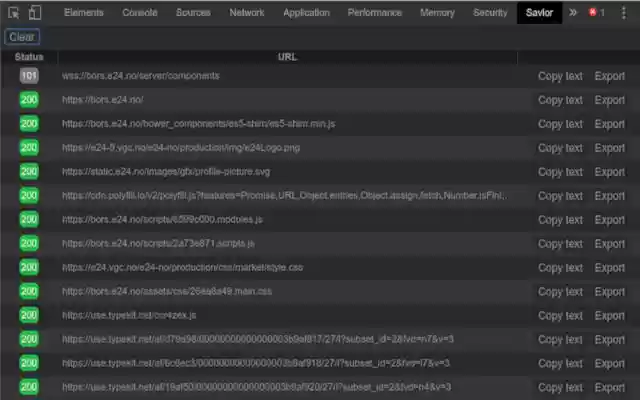Copy text for market/style.css row
Viewport: 640px width, 400px height.
560,268
